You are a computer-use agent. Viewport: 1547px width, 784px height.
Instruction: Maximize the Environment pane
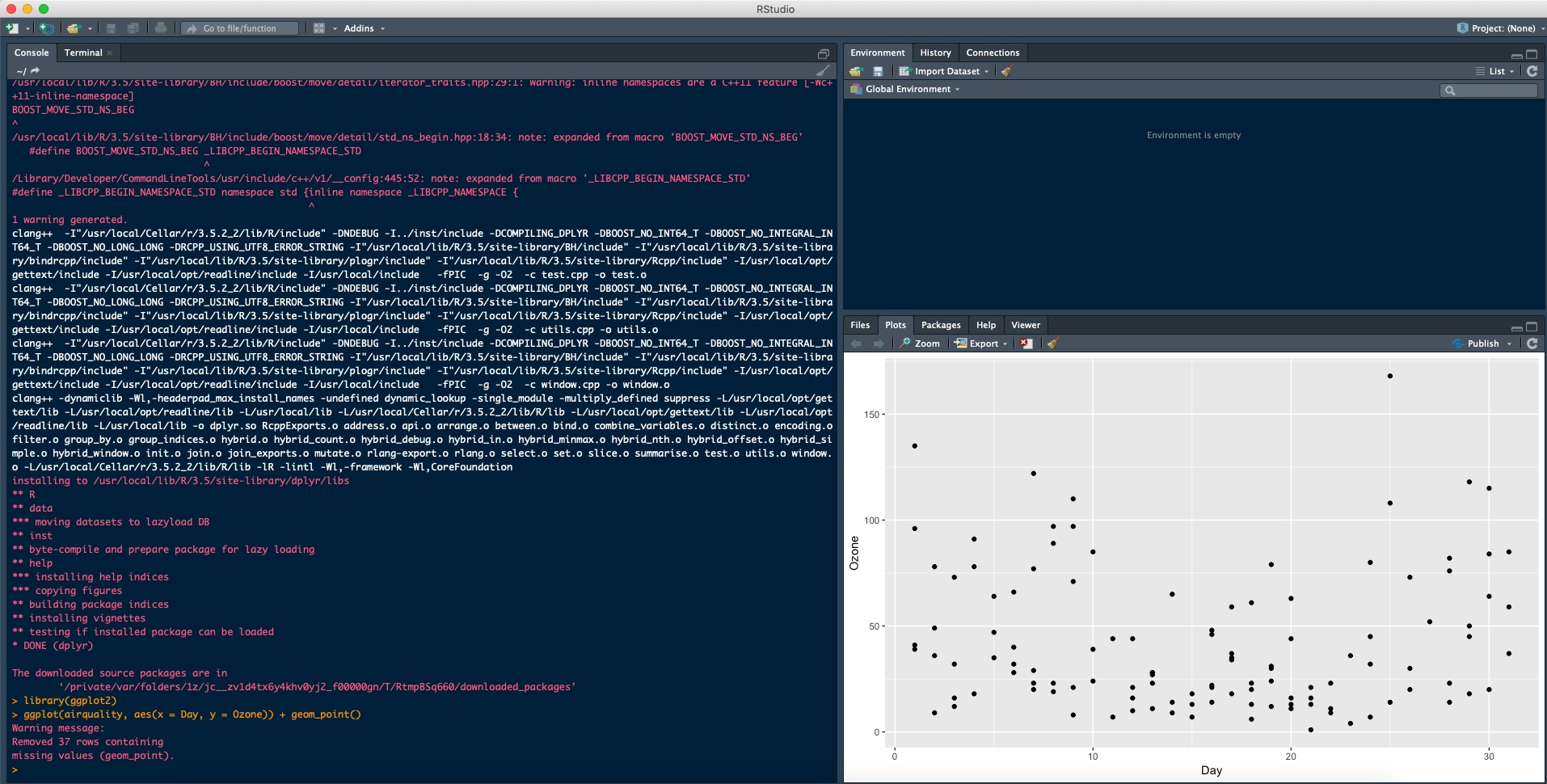coord(1532,54)
